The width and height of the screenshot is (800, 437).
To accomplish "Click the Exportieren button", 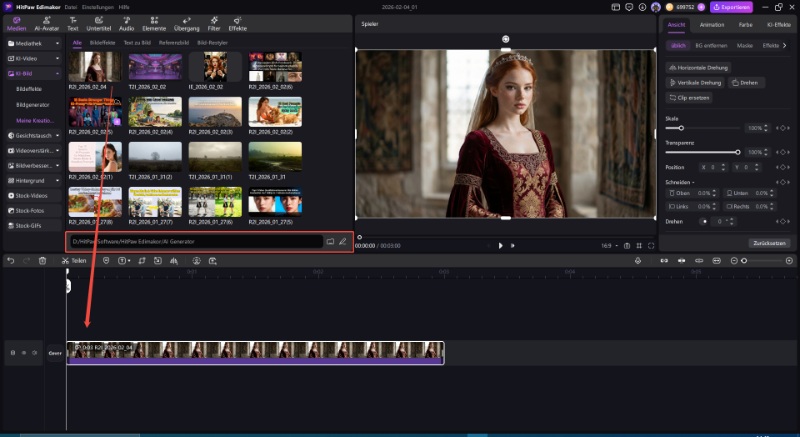I will (x=730, y=7).
